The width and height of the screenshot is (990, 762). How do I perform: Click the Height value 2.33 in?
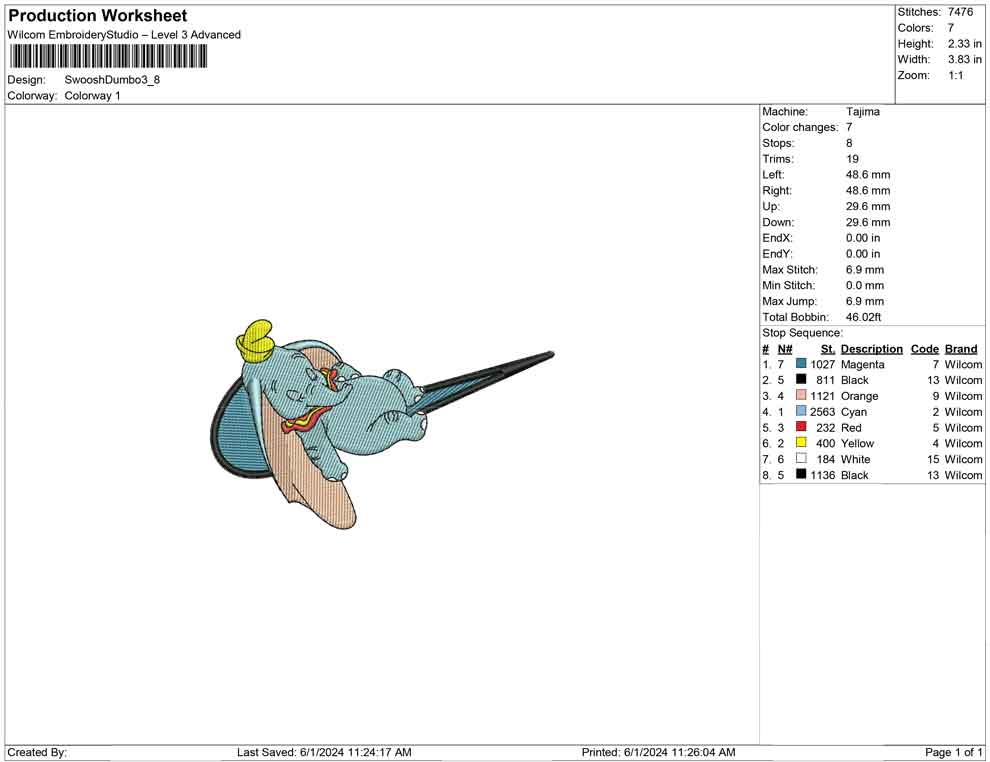pyautogui.click(x=965, y=44)
